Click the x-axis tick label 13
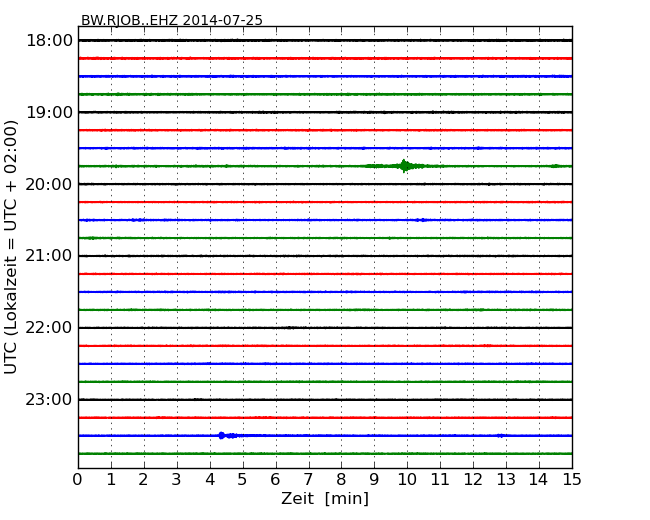This screenshot has height=520, width=650. click(506, 480)
